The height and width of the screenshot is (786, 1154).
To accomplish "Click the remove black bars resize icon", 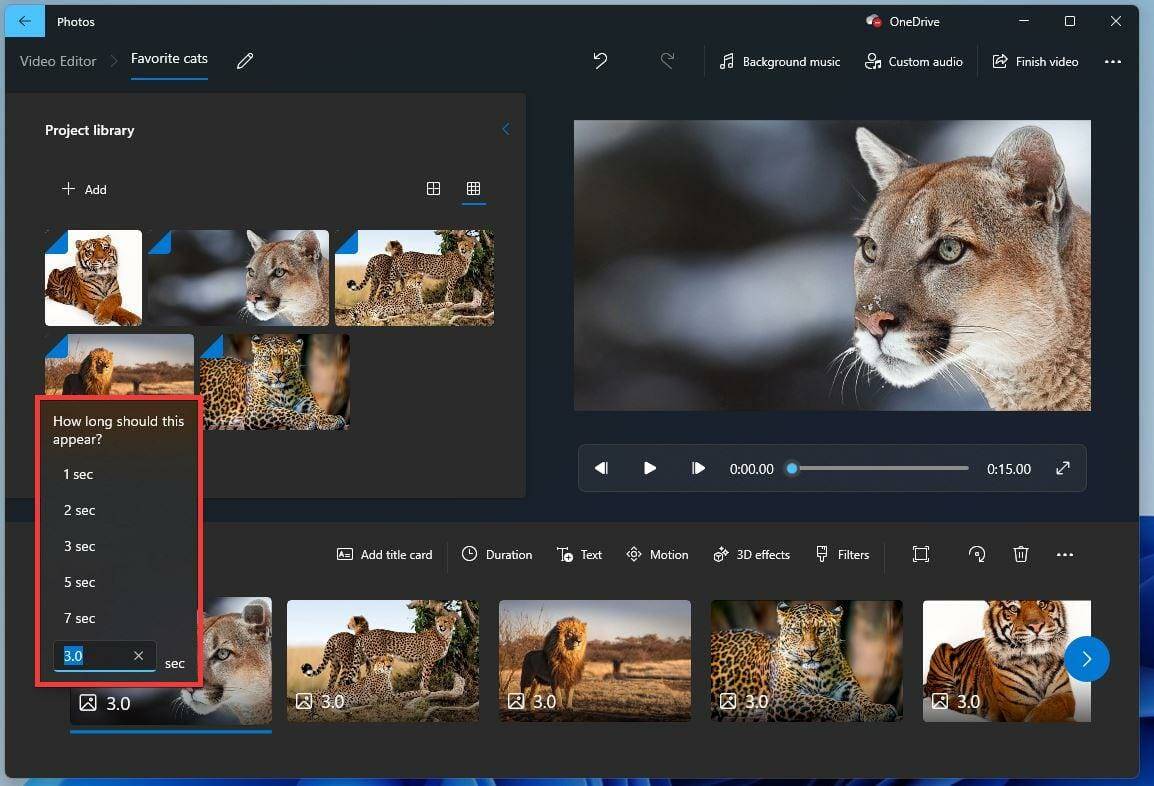I will 921,554.
